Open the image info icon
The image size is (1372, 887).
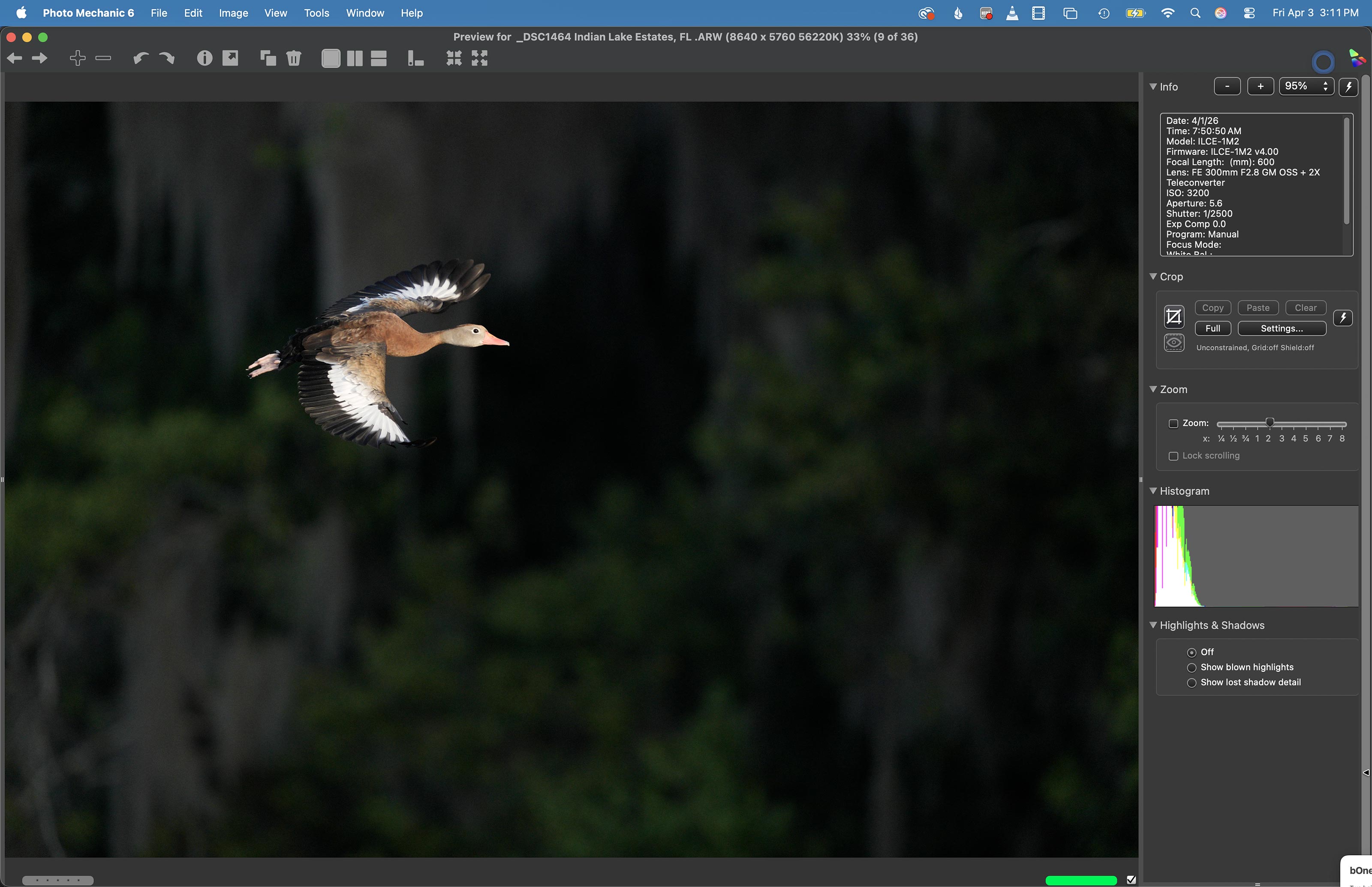pos(205,58)
